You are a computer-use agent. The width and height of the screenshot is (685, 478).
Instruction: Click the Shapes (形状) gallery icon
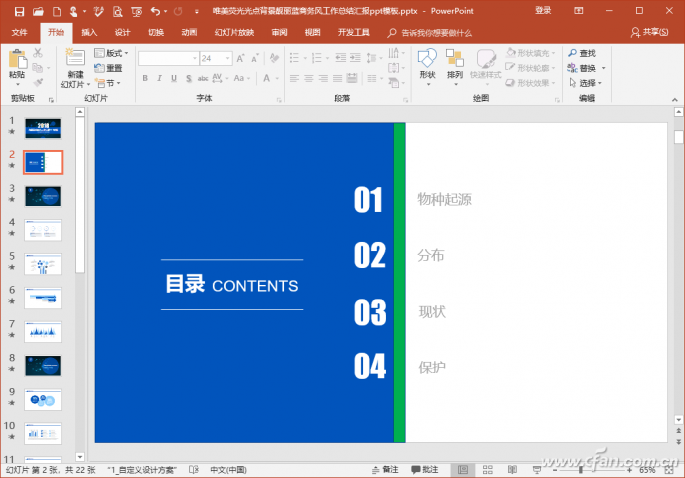[427, 58]
